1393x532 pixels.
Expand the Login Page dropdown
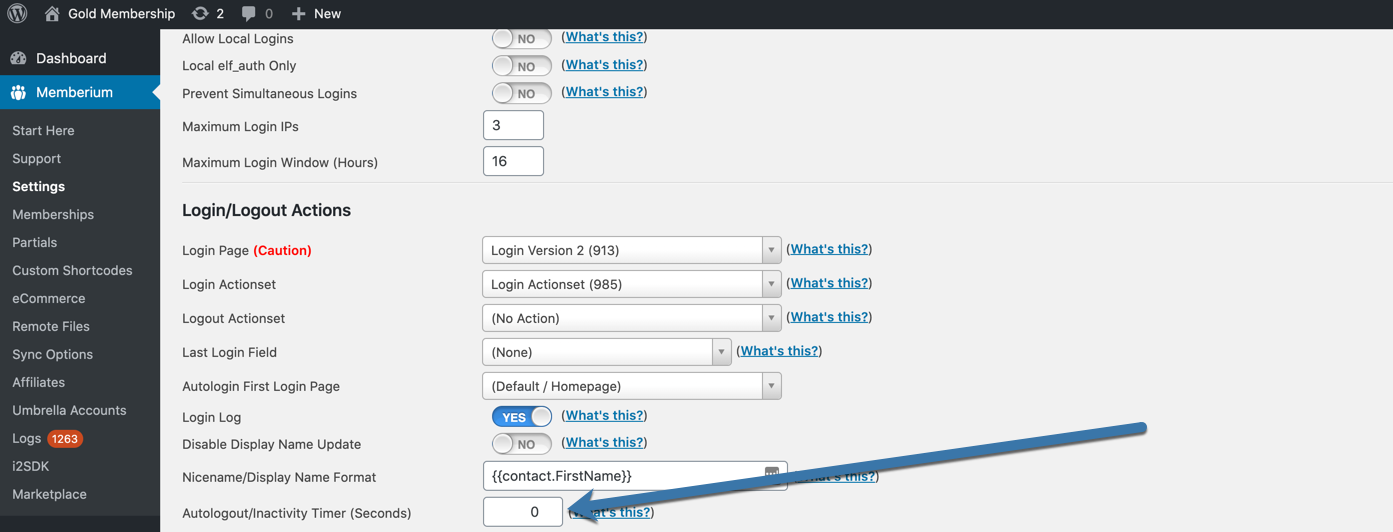tap(631, 250)
